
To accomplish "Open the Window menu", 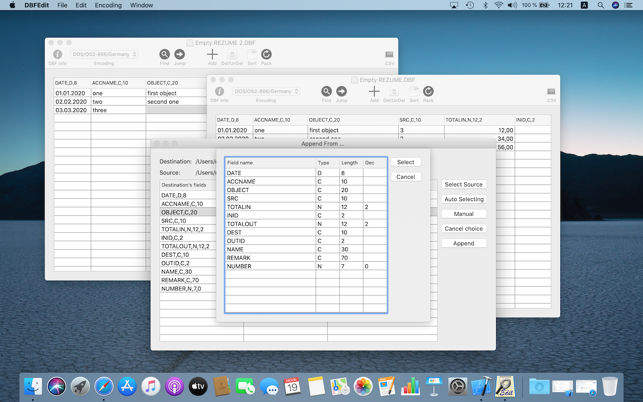I will point(141,5).
